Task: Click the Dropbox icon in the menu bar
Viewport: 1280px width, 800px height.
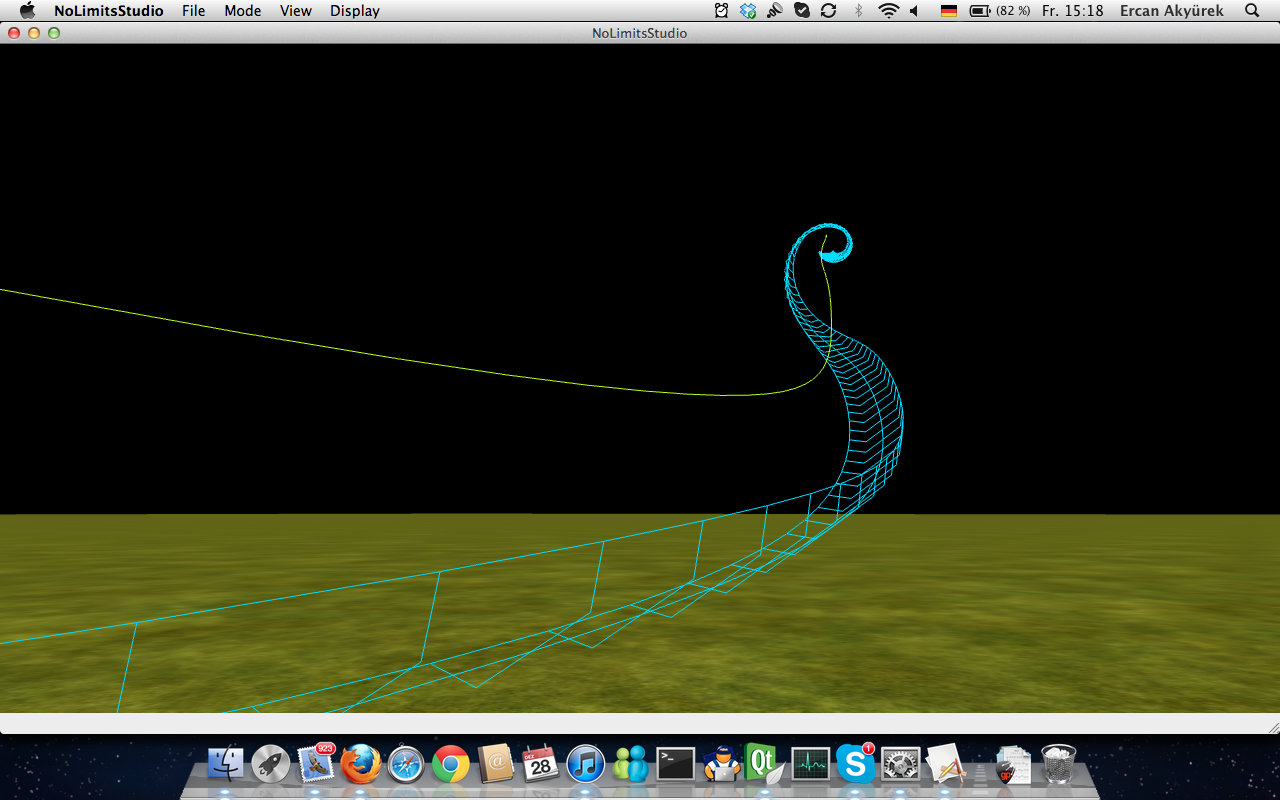Action: pos(748,11)
